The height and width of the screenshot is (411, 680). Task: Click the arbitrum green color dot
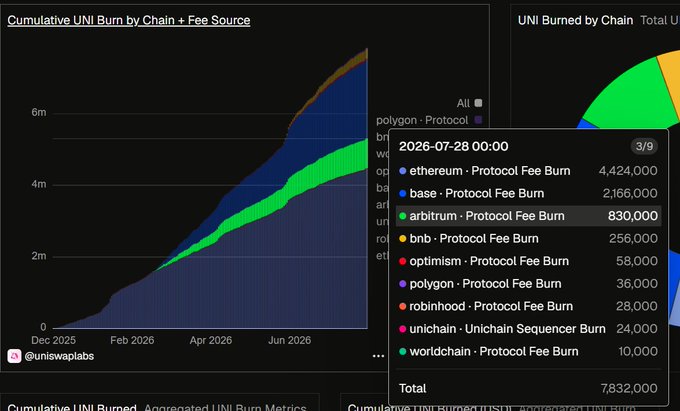[x=402, y=216]
